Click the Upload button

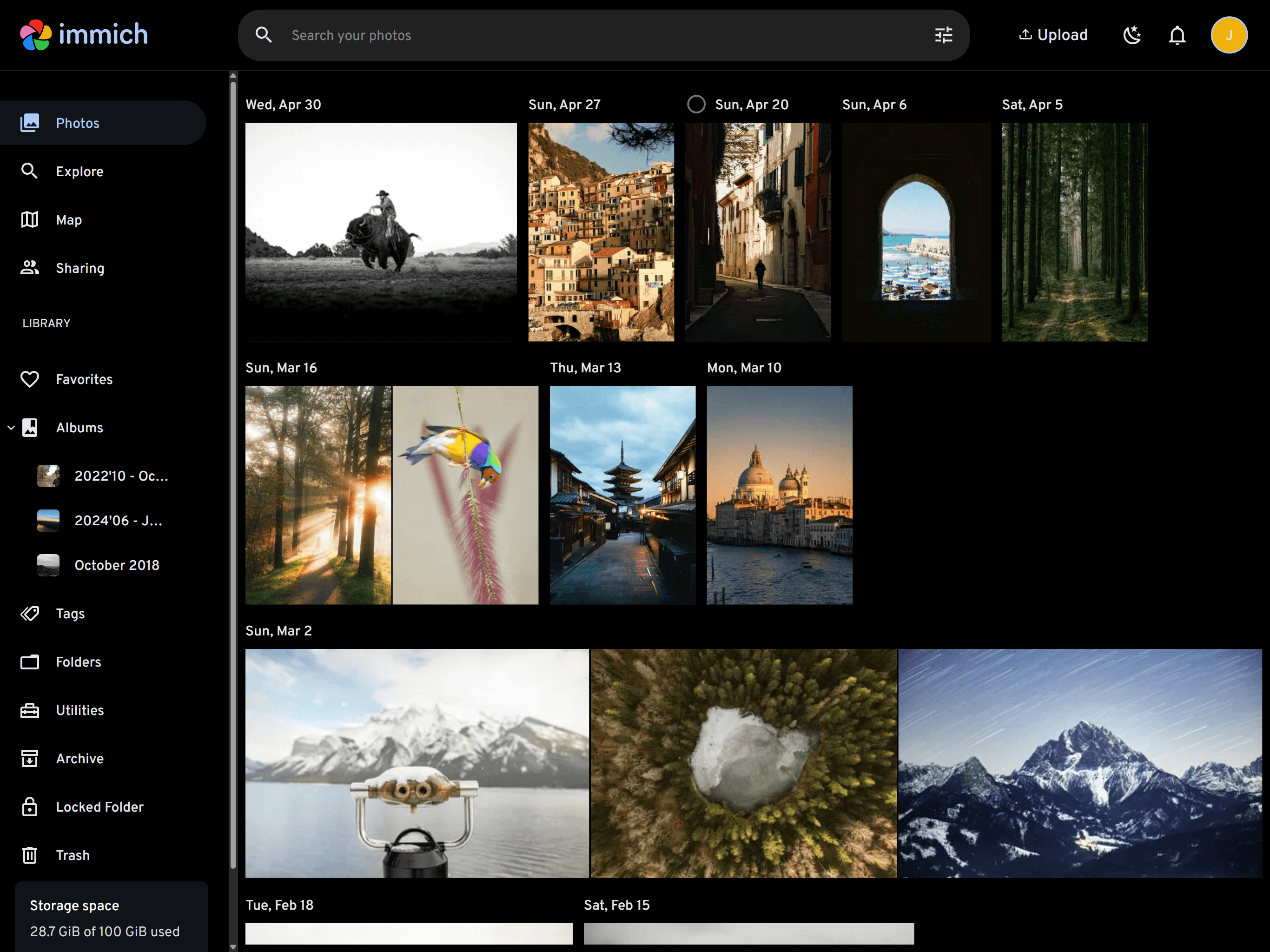pyautogui.click(x=1053, y=35)
